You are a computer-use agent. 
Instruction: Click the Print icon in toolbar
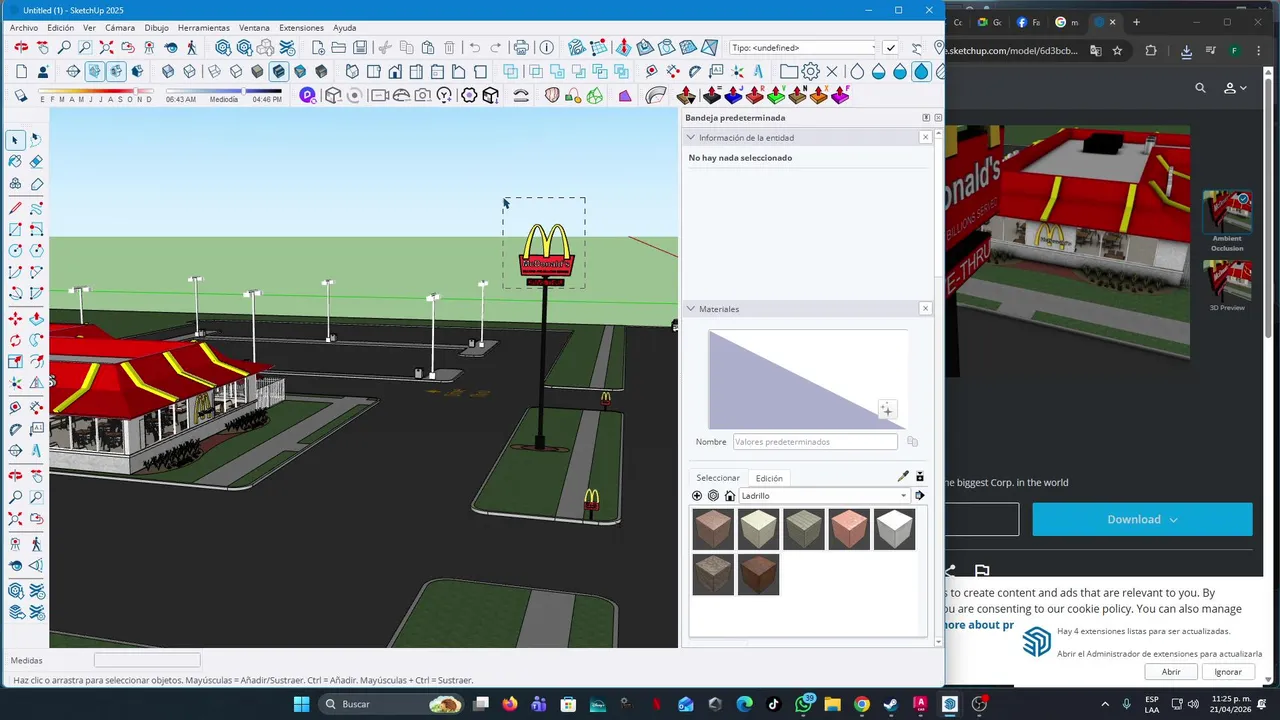pyautogui.click(x=521, y=47)
